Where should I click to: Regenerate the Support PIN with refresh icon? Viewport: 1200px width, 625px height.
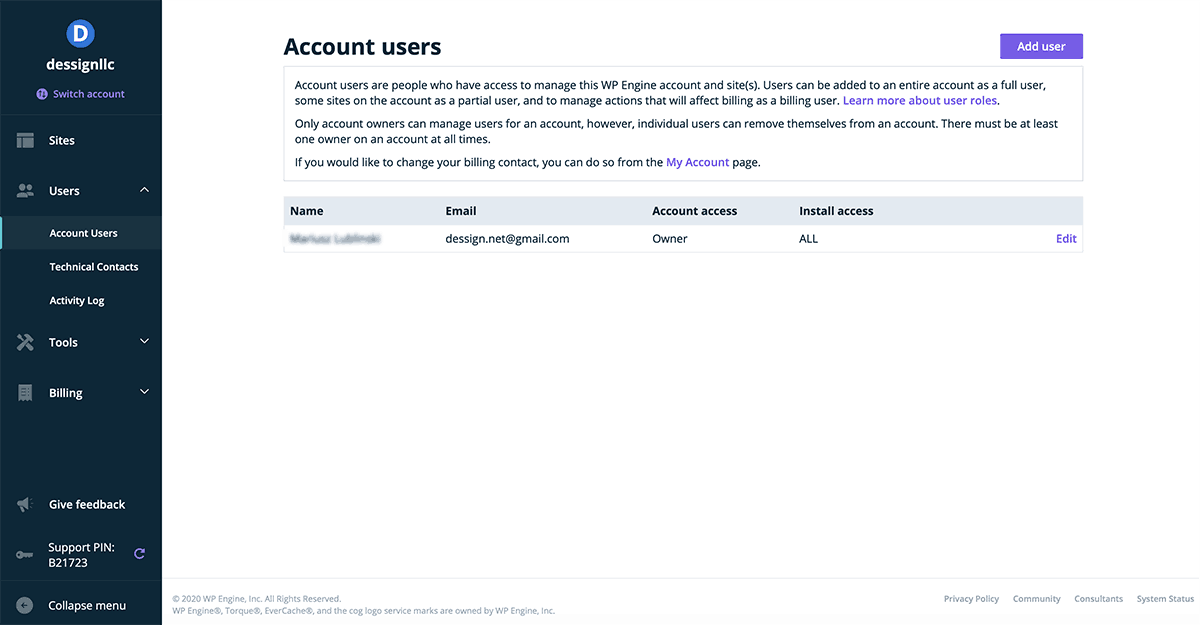point(139,554)
